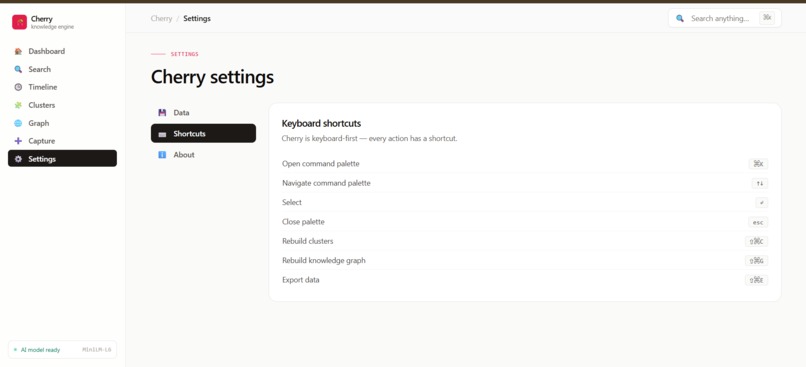Open the Capture page
Image resolution: width=806 pixels, height=367 pixels.
[x=62, y=141]
